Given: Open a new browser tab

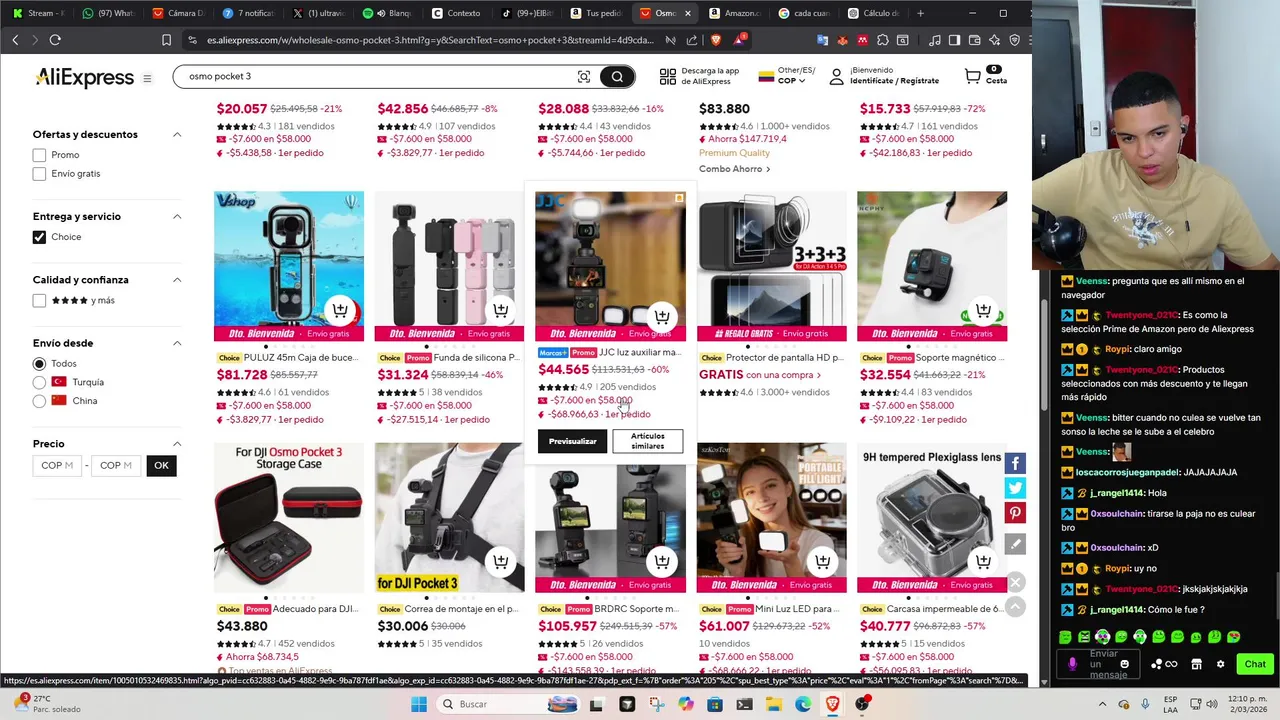Looking at the screenshot, I should point(920,13).
